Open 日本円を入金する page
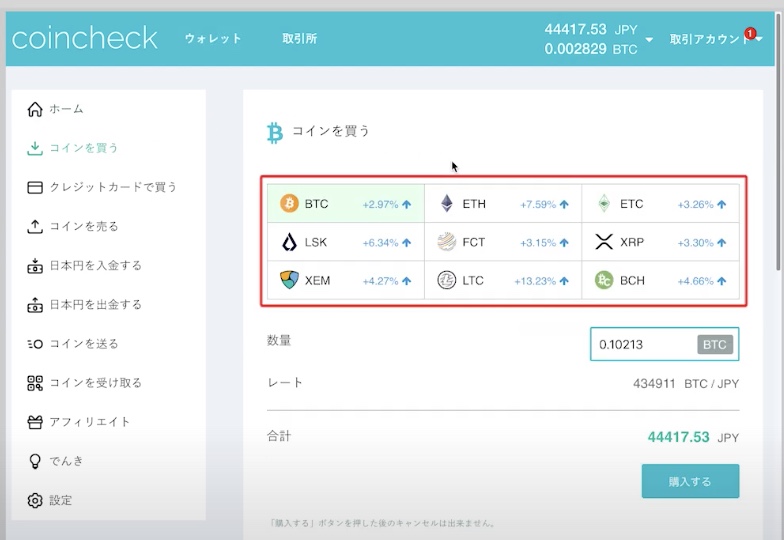Image resolution: width=784 pixels, height=540 pixels. pos(96,266)
